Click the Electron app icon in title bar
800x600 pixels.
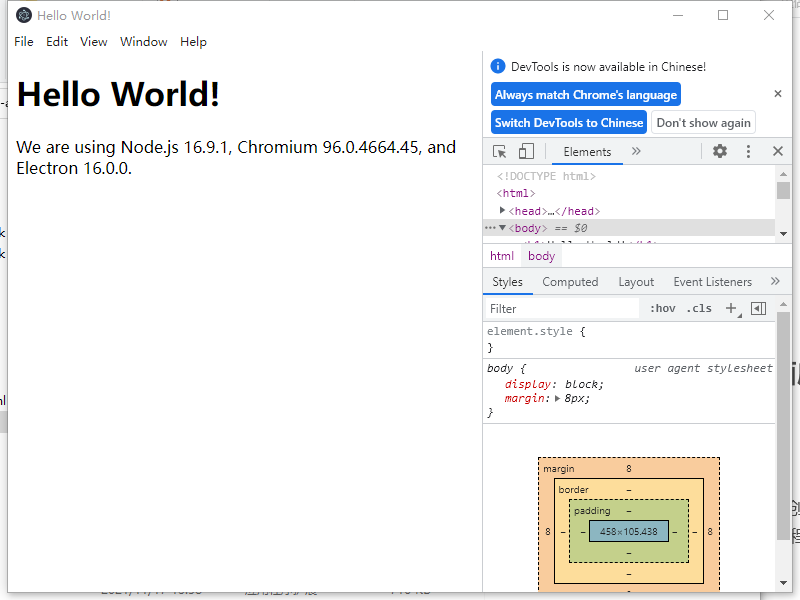(23, 15)
